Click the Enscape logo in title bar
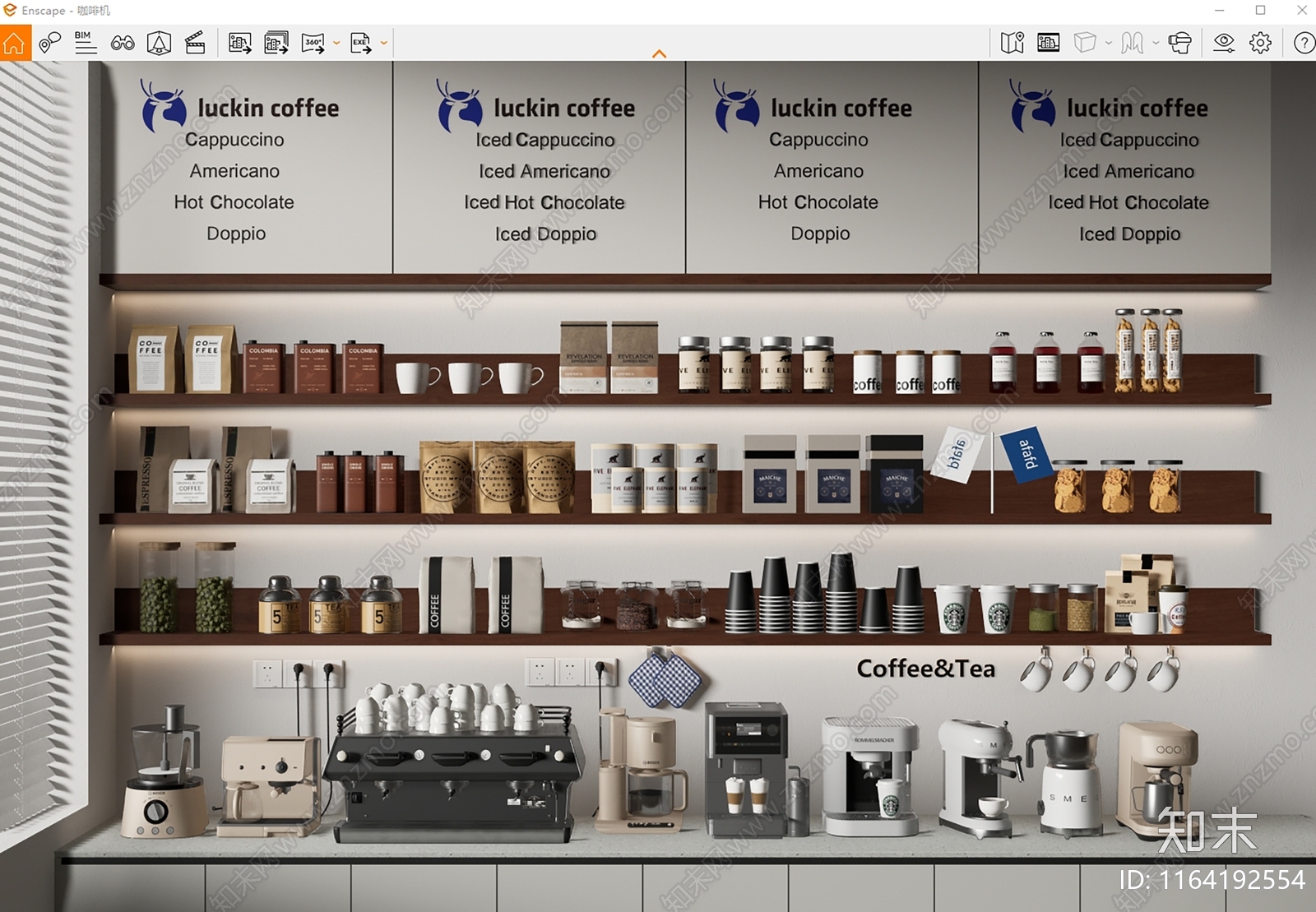1316x912 pixels. pos(10,10)
